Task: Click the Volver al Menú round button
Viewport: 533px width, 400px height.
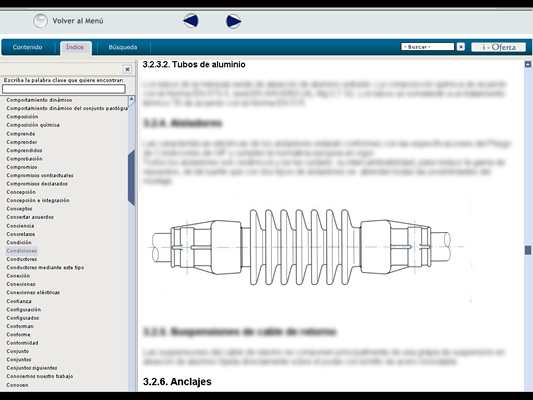Action: pos(40,21)
